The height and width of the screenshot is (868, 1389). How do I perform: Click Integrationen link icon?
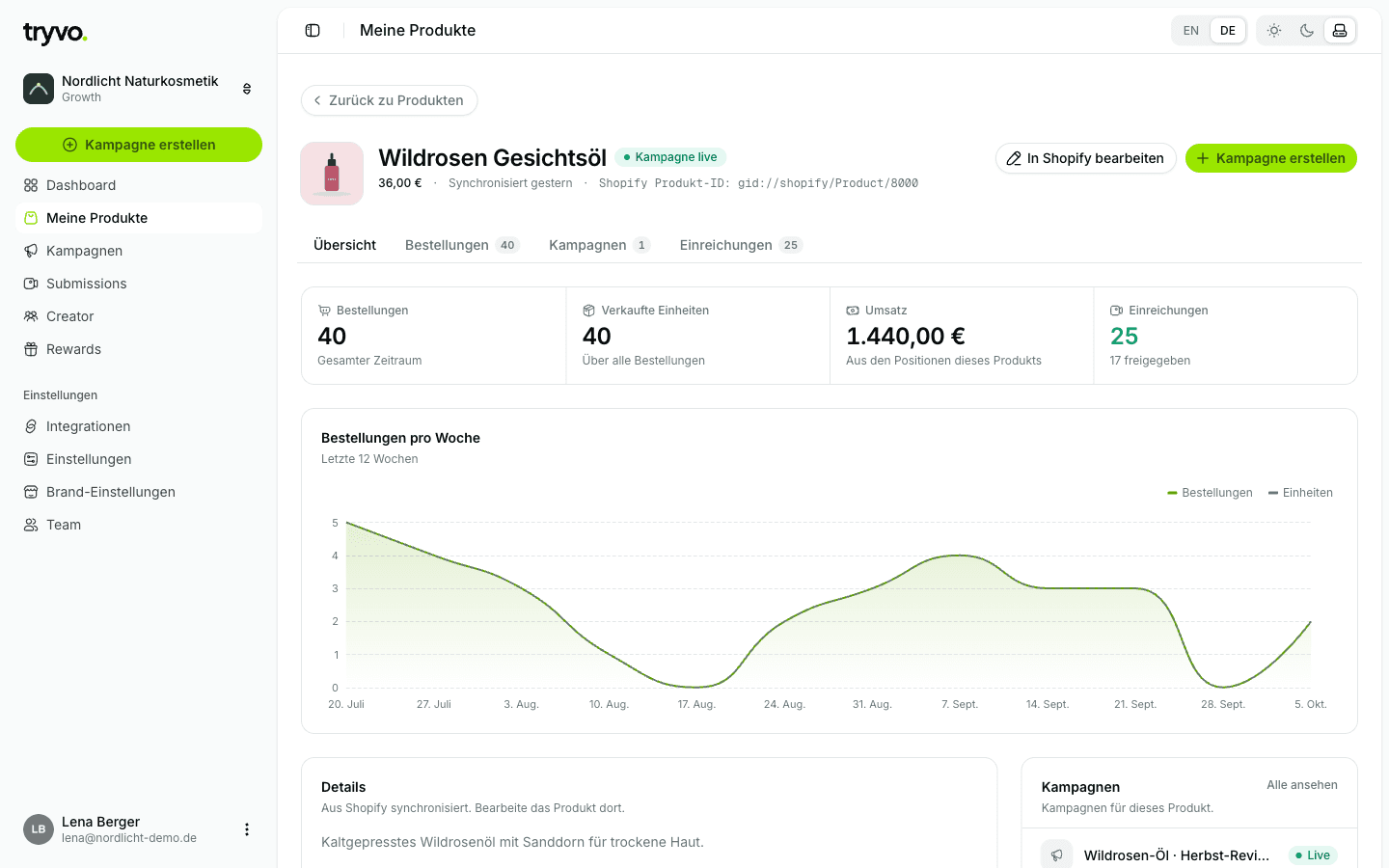point(31,426)
